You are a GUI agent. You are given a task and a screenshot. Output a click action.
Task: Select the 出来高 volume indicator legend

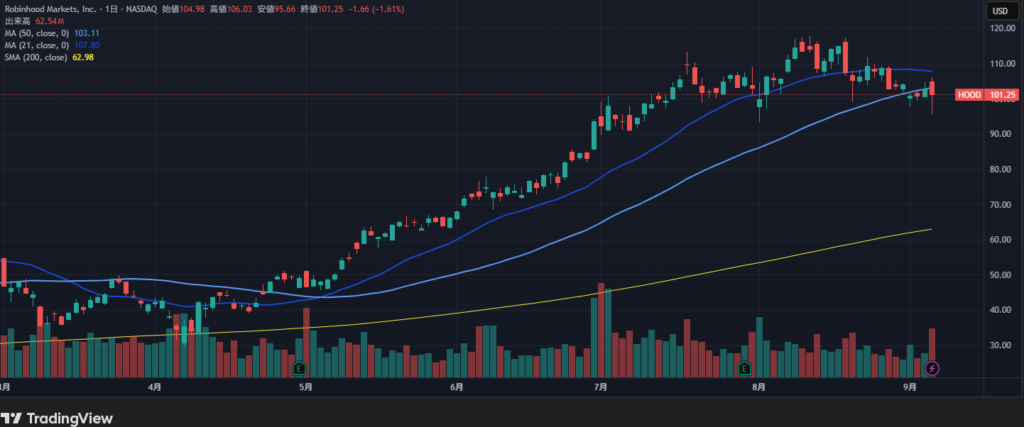click(x=17, y=21)
